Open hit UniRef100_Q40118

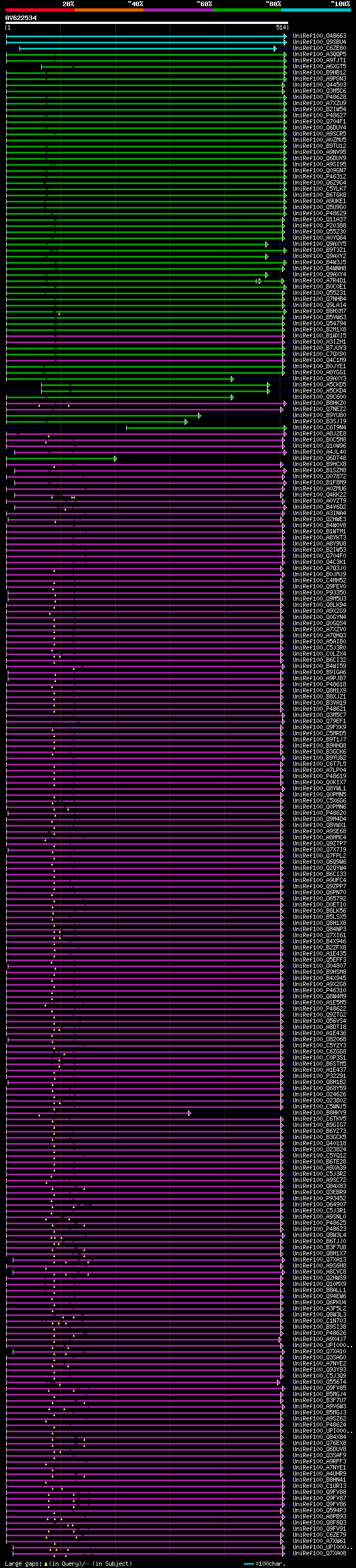point(319,1143)
